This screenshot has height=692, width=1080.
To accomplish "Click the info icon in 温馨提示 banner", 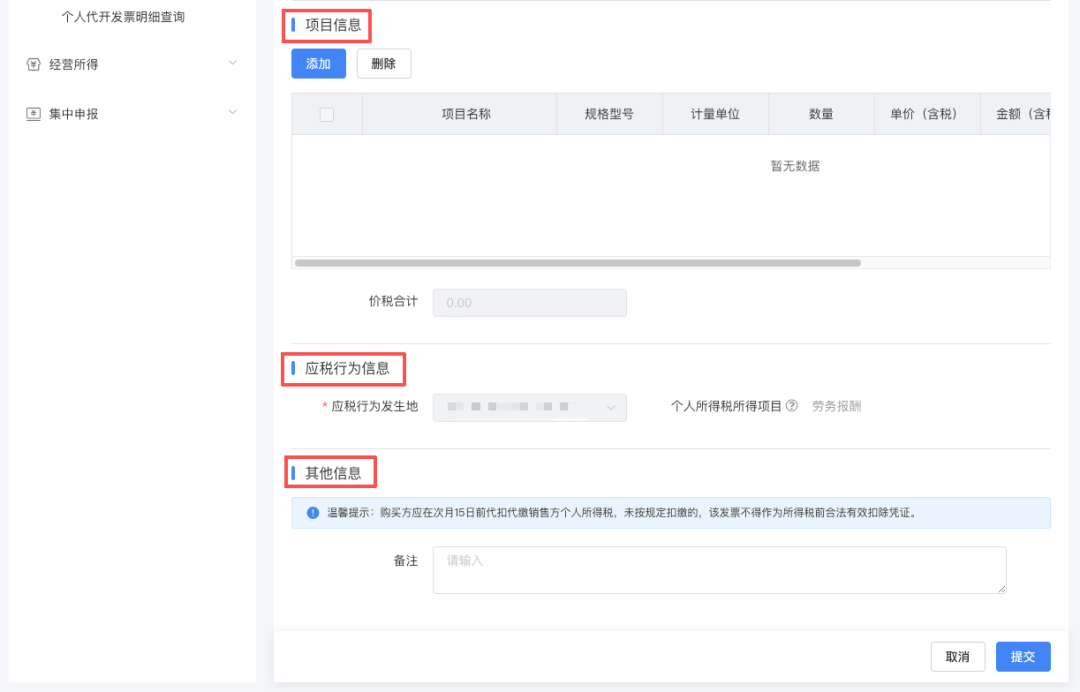I will [313, 513].
